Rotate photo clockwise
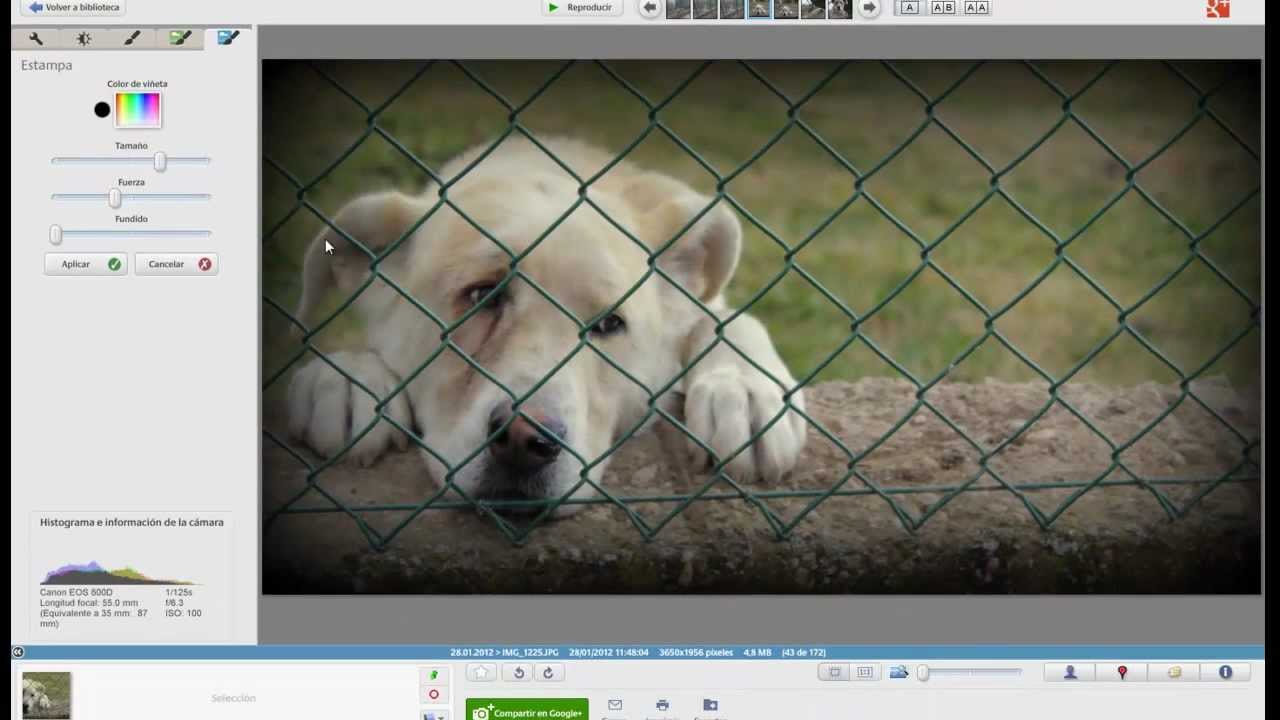 pos(548,673)
